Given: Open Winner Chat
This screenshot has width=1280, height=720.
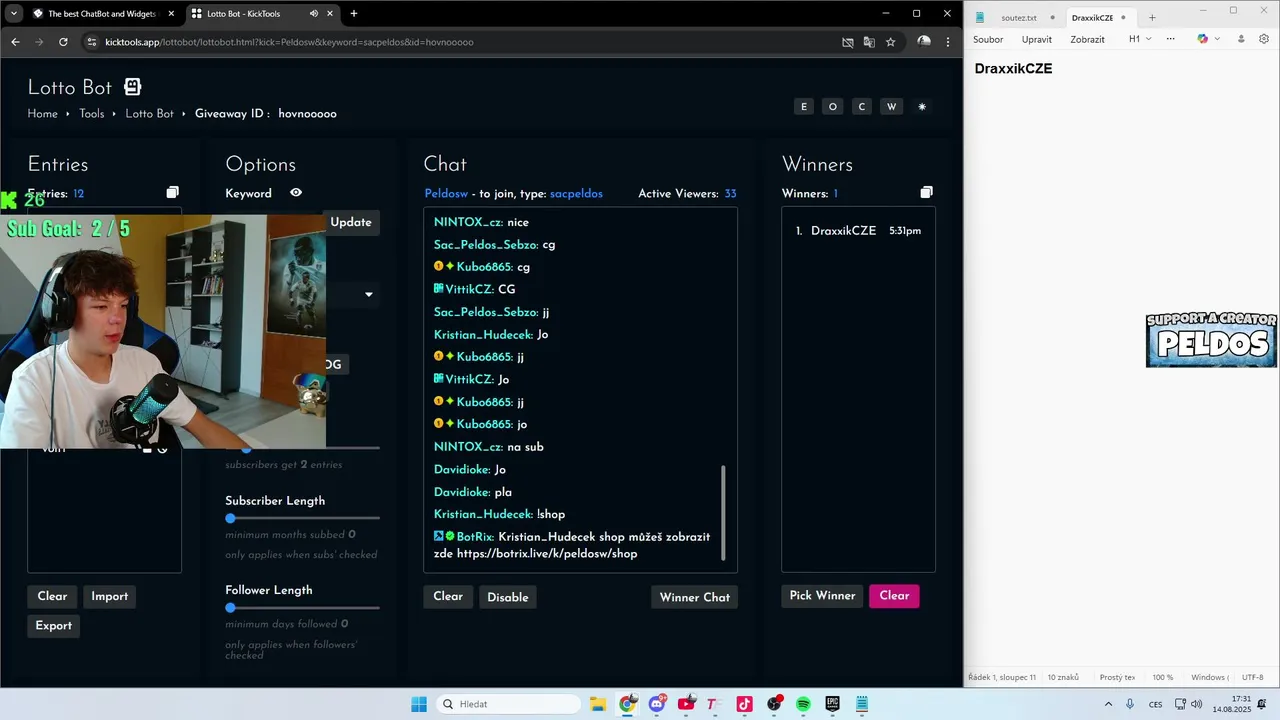Looking at the screenshot, I should (x=695, y=597).
